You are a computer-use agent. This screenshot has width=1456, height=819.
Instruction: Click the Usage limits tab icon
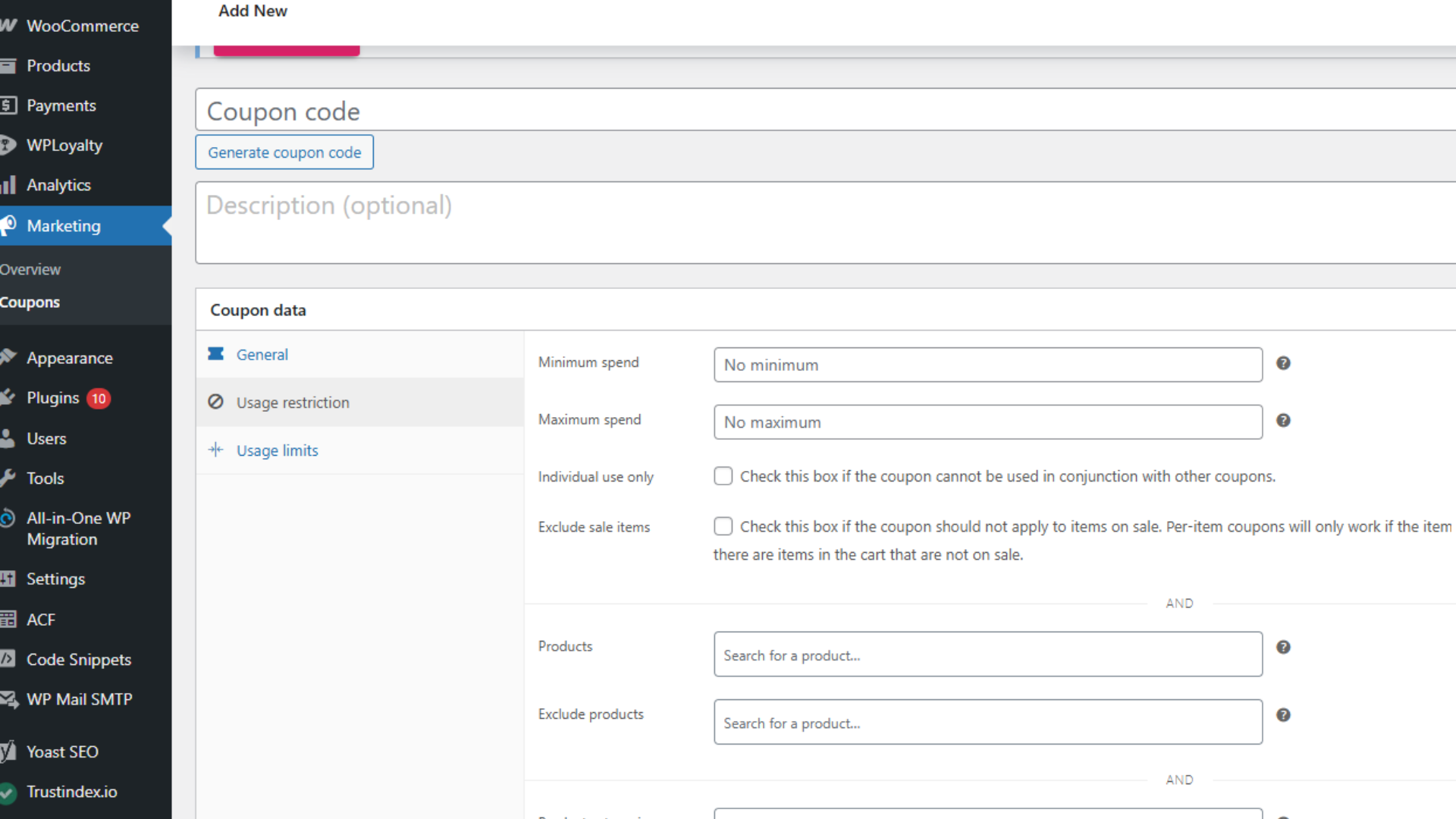(215, 450)
